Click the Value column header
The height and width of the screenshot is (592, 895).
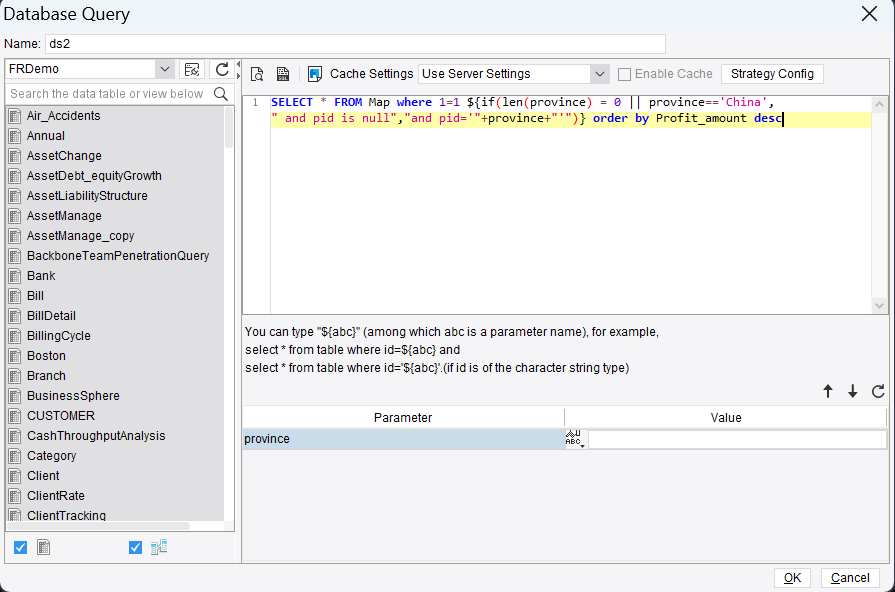click(x=725, y=417)
